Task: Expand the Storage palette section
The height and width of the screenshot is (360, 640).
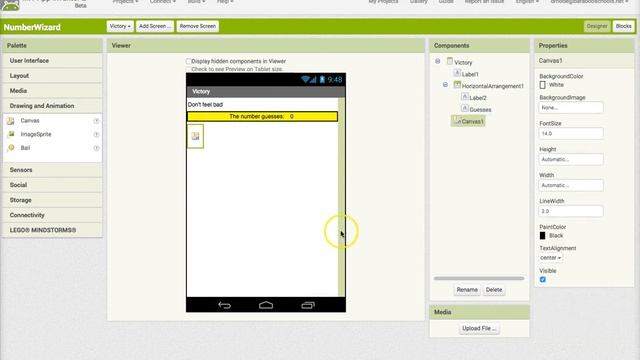Action: (x=53, y=200)
